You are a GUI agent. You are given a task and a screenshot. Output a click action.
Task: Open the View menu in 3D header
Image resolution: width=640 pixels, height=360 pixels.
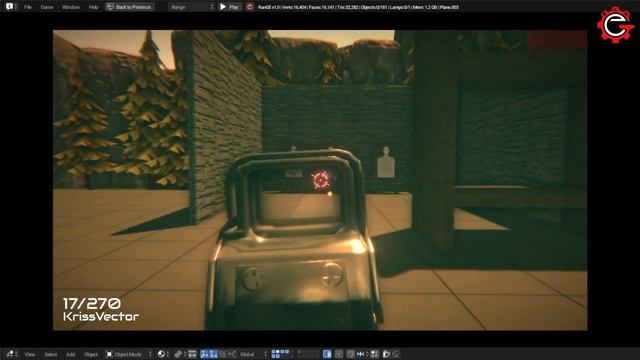(30, 354)
